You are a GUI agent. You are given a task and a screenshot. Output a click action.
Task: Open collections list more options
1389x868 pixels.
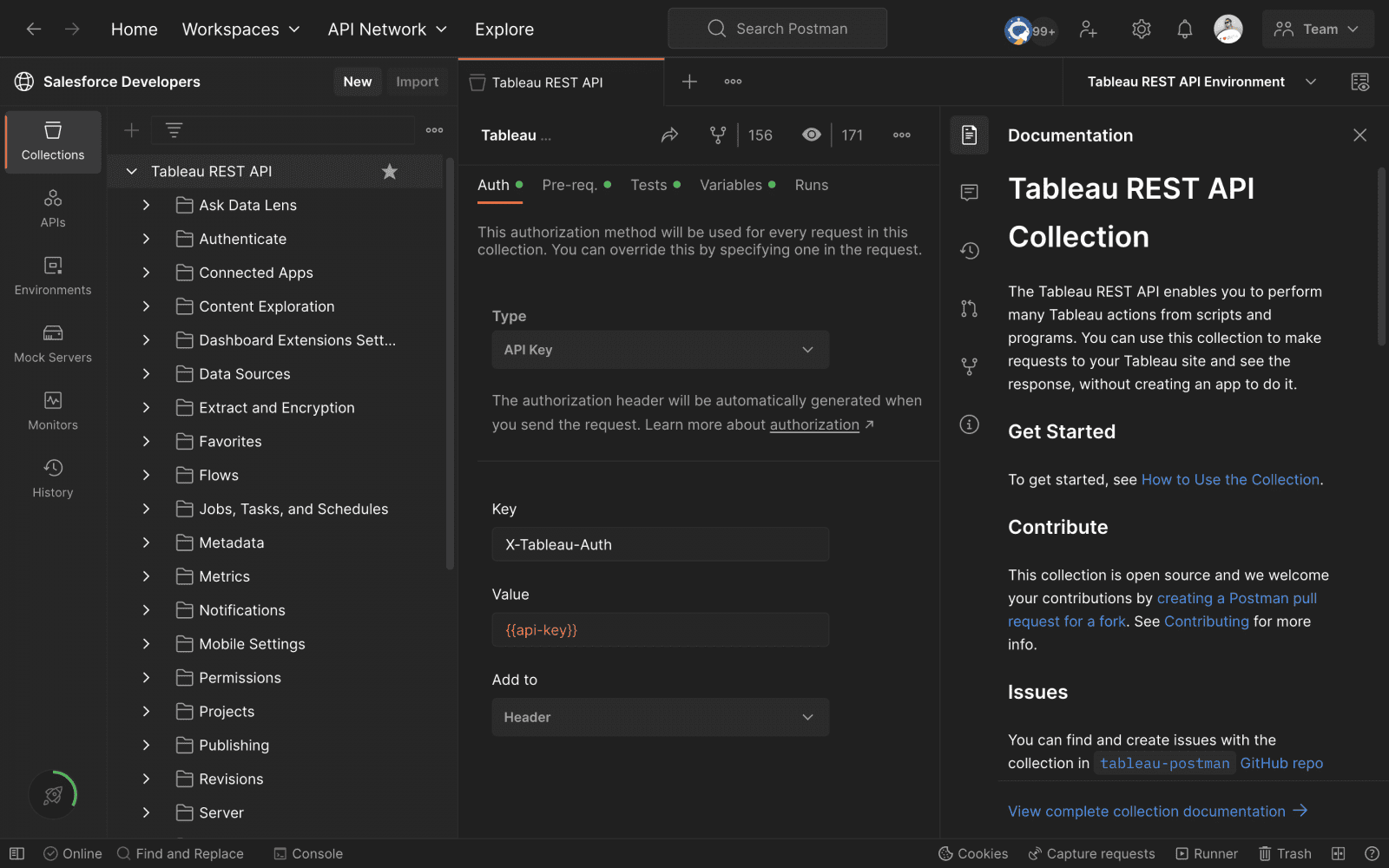click(435, 130)
